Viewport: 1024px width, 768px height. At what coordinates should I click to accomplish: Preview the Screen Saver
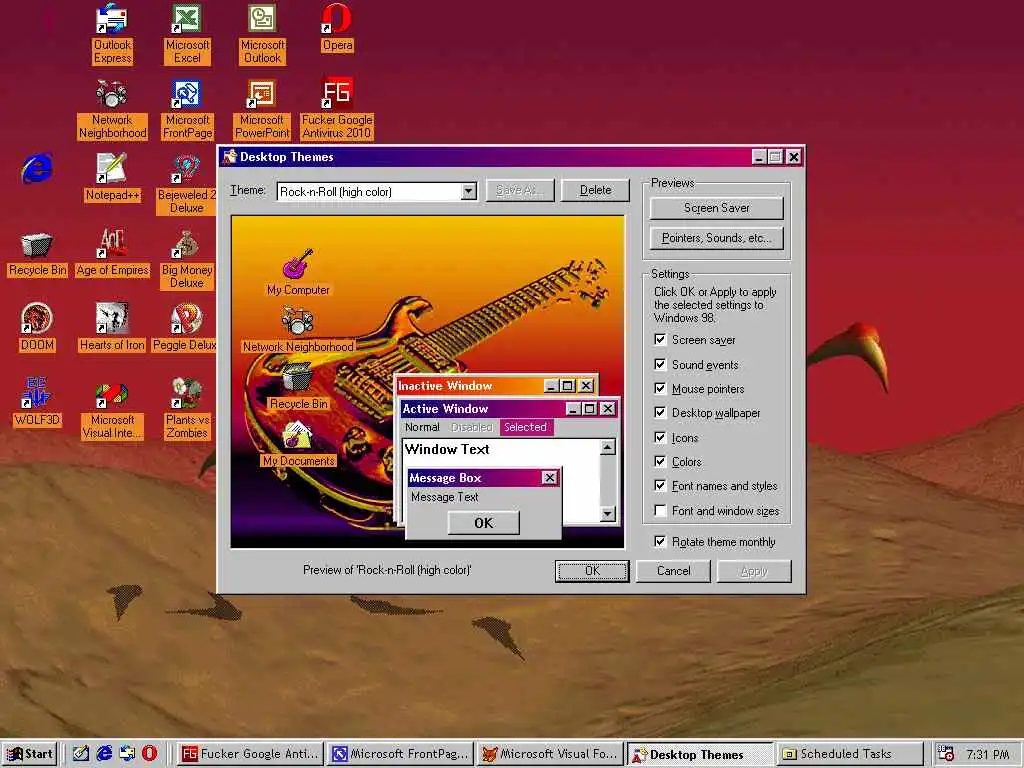tap(716, 208)
